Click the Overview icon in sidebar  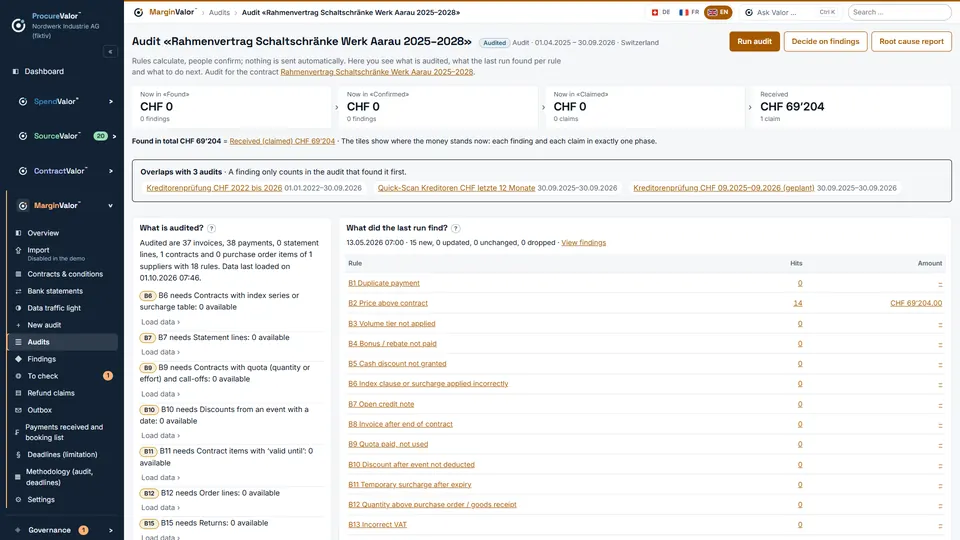point(18,233)
